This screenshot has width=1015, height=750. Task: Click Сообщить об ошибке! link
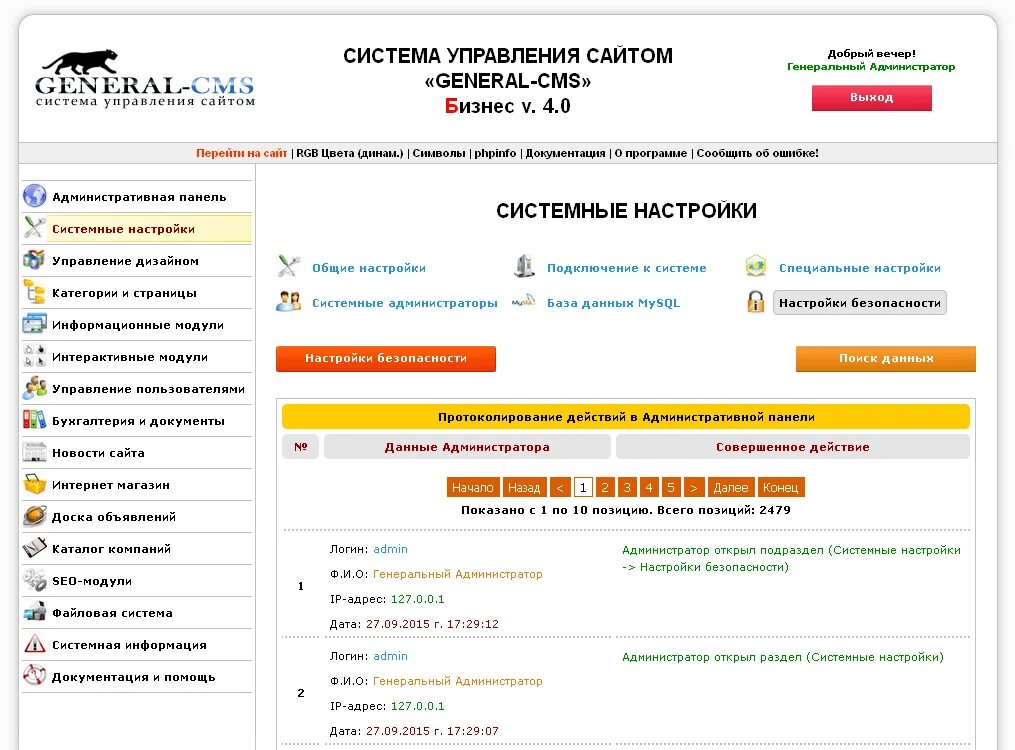click(757, 153)
